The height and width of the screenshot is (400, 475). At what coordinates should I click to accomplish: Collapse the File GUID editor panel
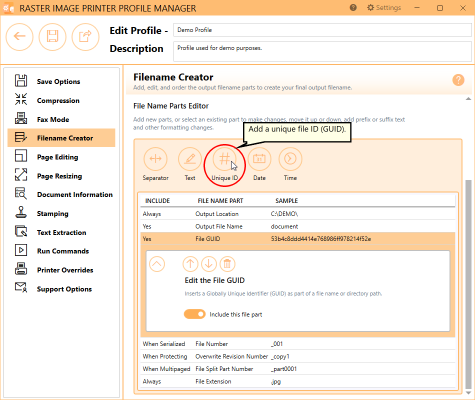pos(157,264)
